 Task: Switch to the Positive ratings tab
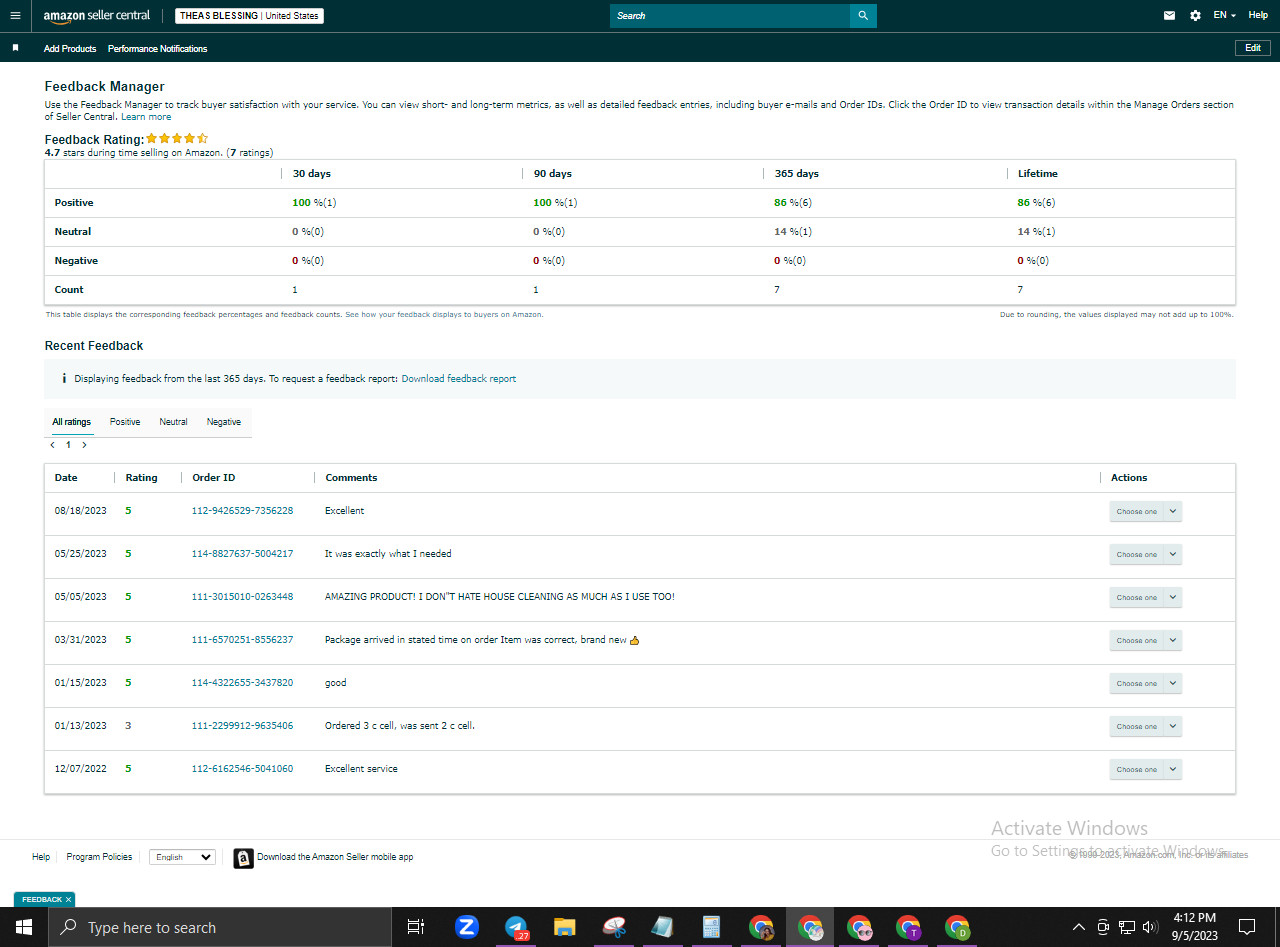pos(125,422)
